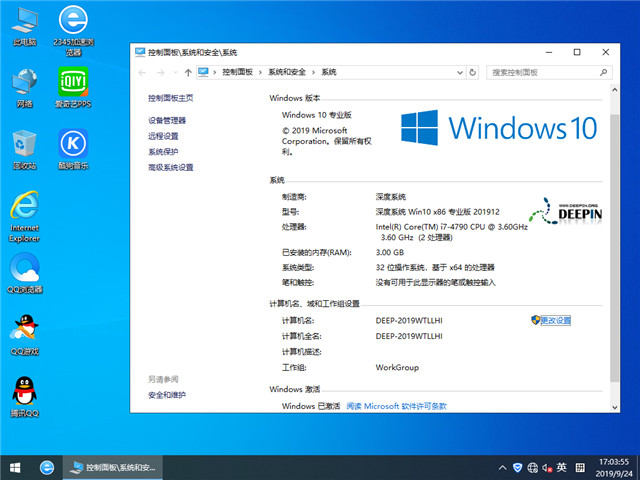The height and width of the screenshot is (480, 640).
Task: Open the 2345加速浏览器 desktop icon
Action: click(73, 31)
